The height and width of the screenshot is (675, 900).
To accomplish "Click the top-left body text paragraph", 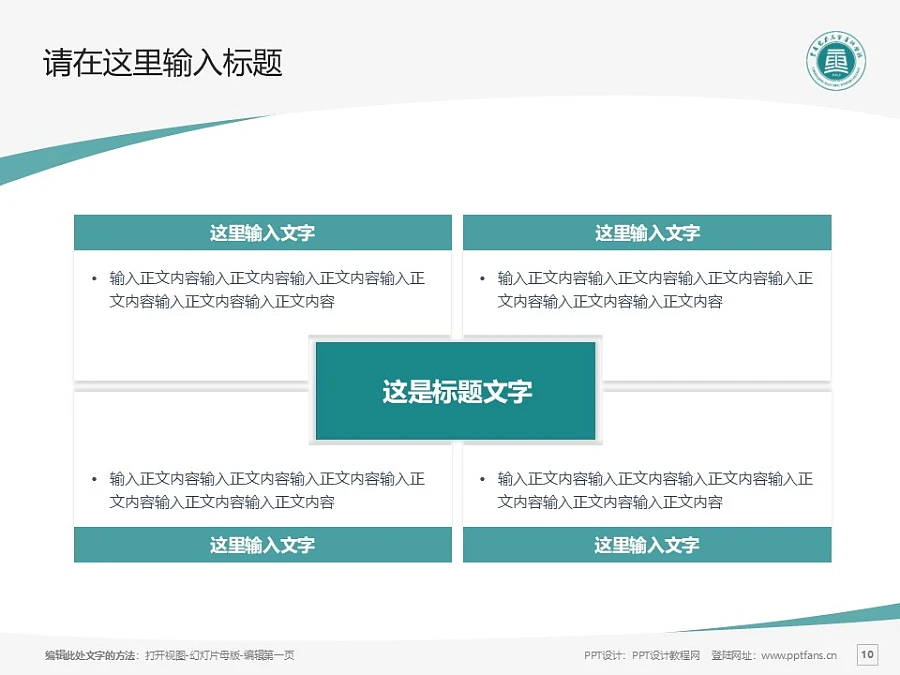I will tap(267, 290).
